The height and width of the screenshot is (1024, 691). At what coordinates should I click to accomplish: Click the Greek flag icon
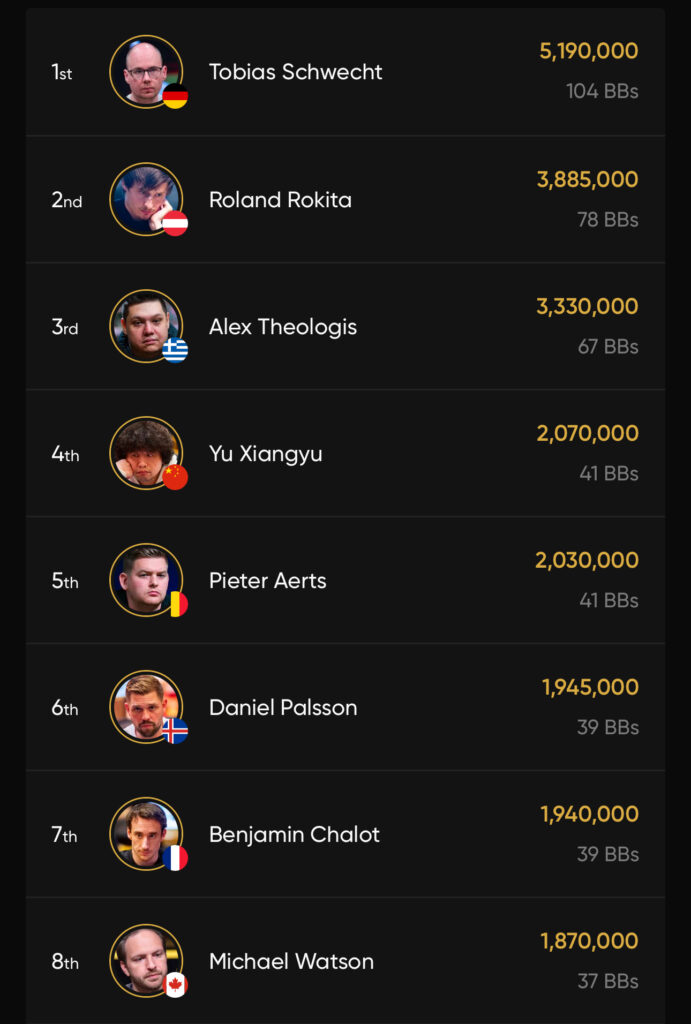pos(176,351)
